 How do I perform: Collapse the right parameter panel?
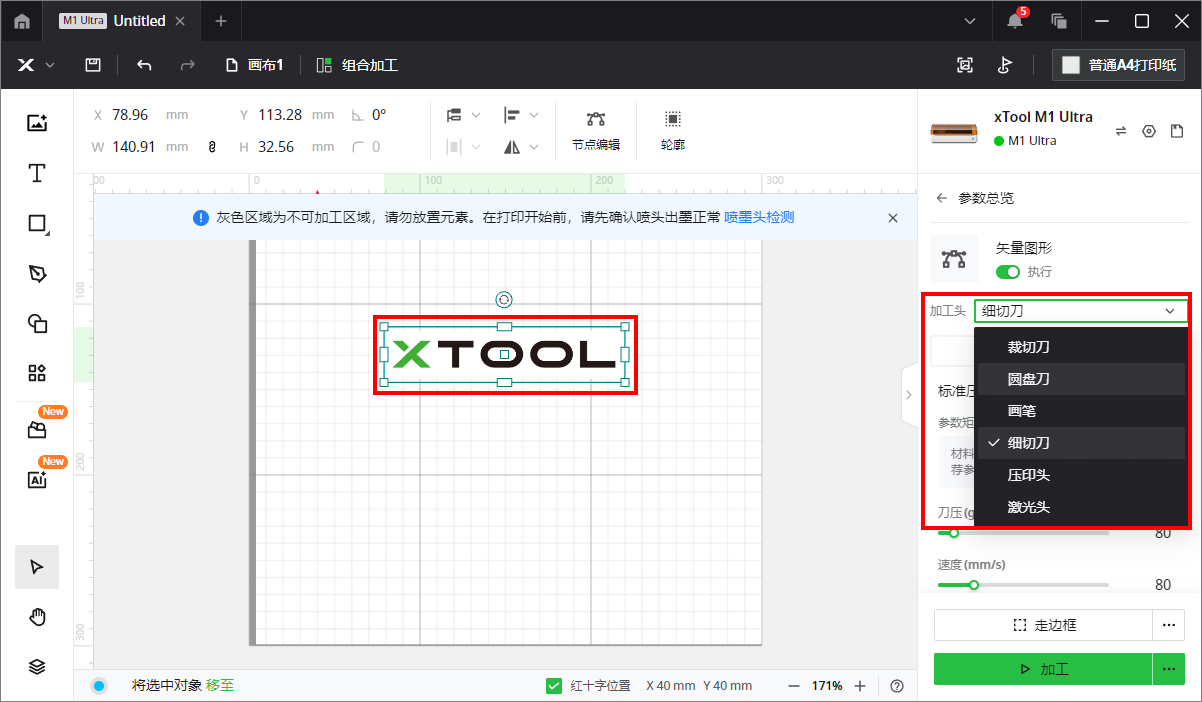(908, 395)
